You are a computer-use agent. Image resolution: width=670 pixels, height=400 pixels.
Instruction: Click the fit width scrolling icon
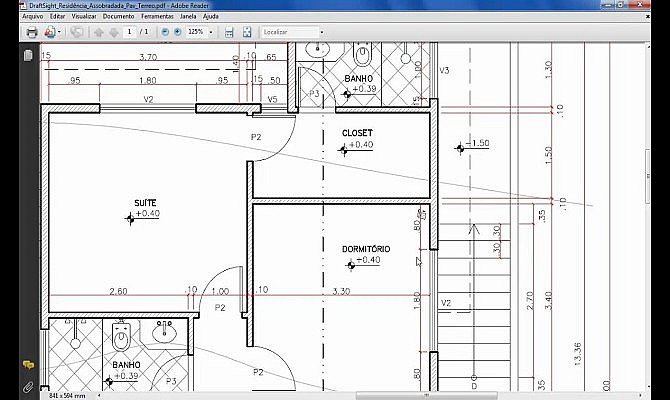(229, 32)
